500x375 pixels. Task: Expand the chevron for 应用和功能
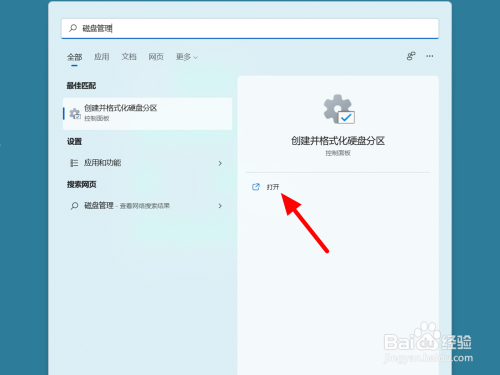[220, 163]
